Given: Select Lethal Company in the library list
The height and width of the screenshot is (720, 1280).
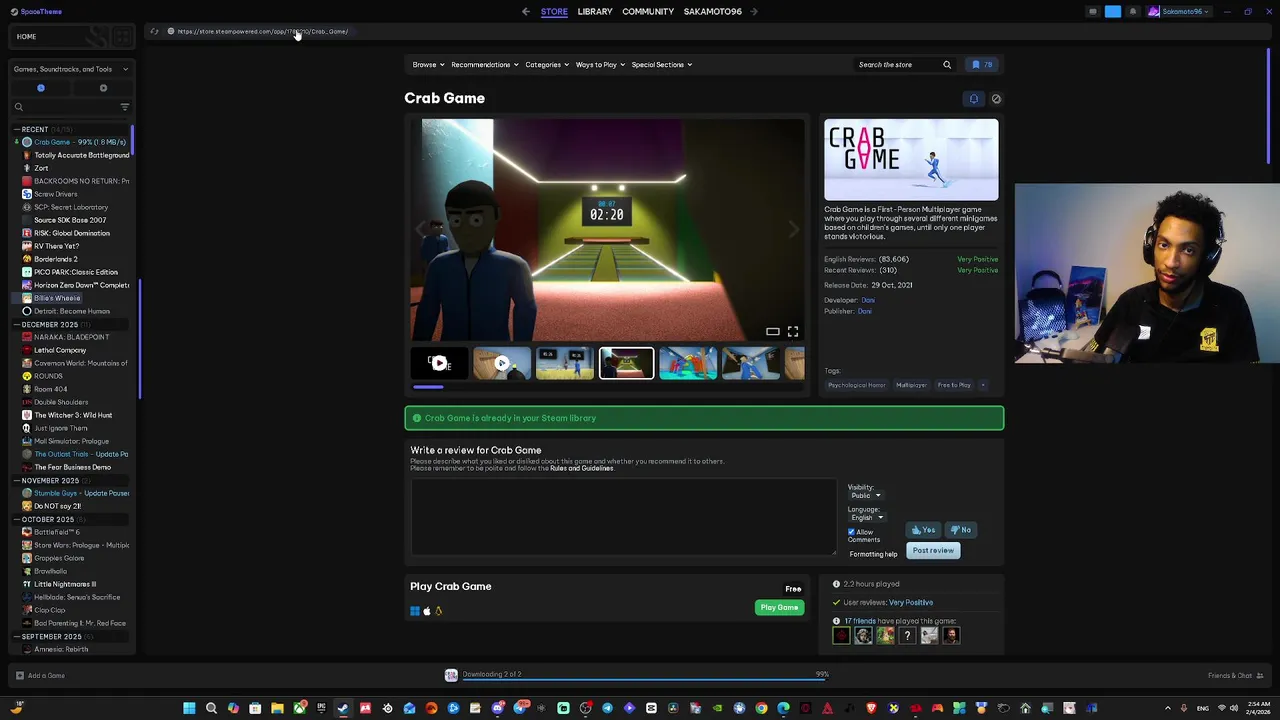Looking at the screenshot, I should click(x=60, y=350).
